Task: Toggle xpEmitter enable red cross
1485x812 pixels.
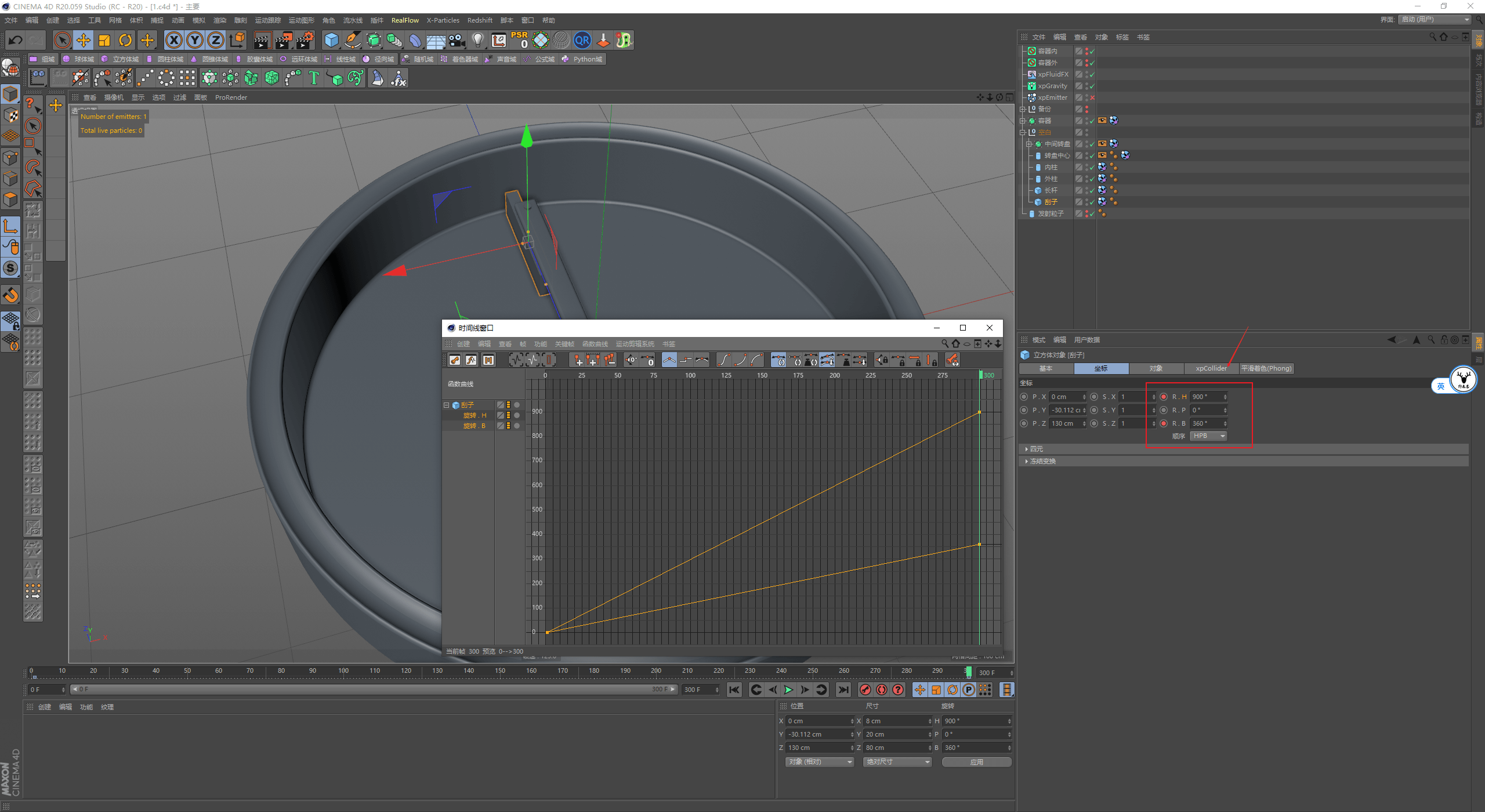Action: [x=1092, y=97]
